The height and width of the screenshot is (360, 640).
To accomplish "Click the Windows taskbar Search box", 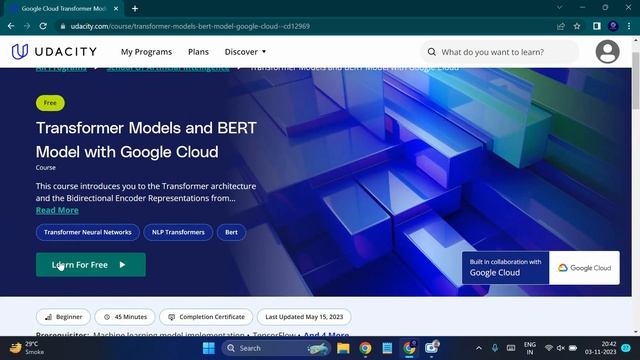I will 276,348.
